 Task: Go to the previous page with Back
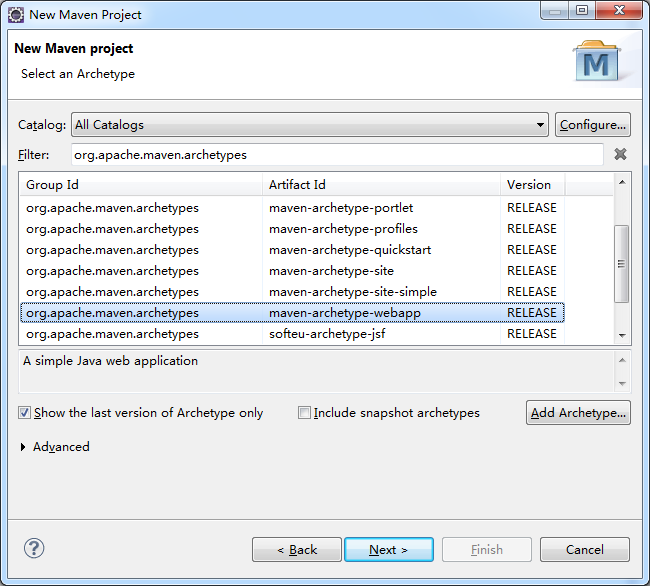(x=297, y=550)
